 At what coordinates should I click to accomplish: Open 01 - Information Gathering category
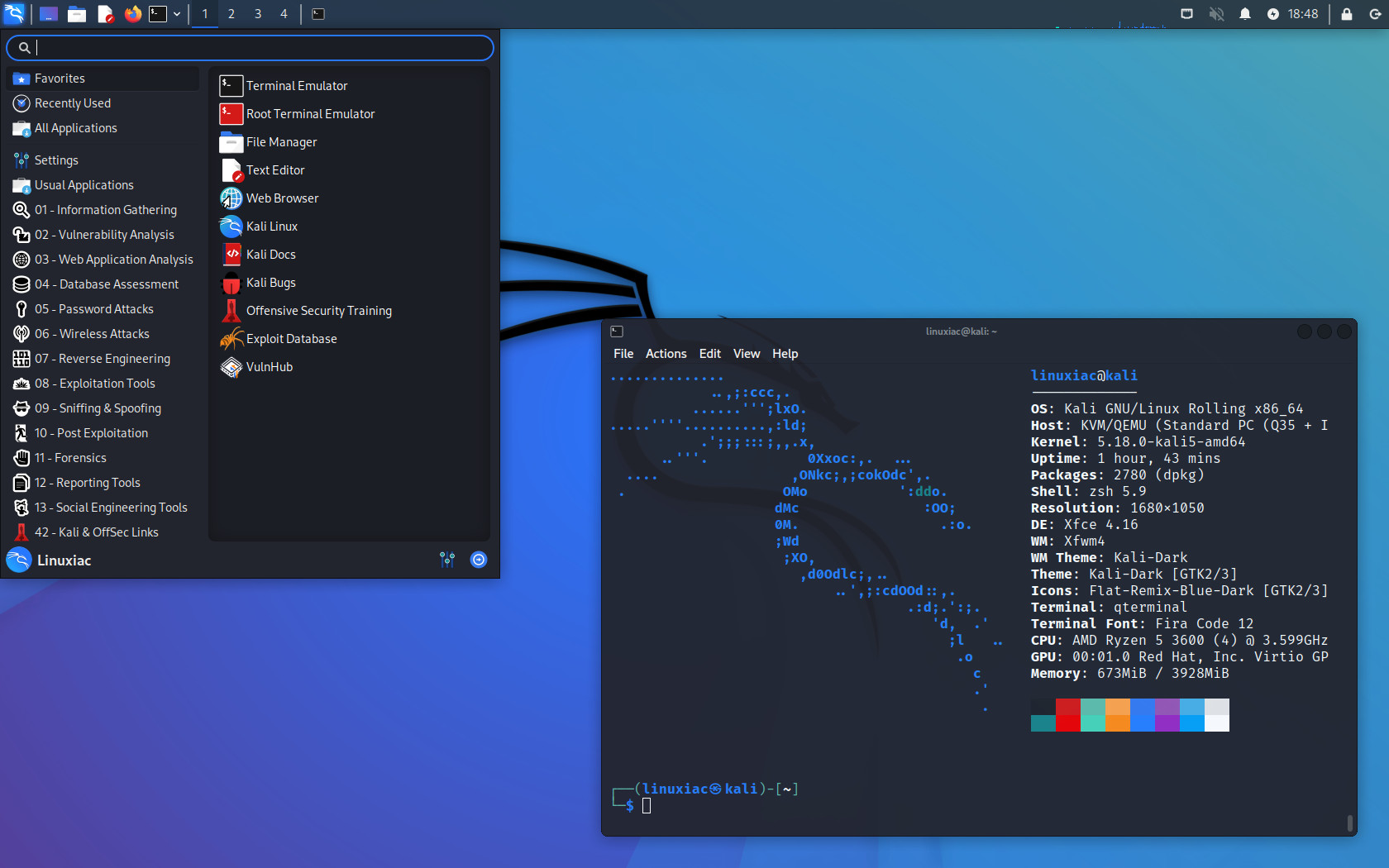103,210
